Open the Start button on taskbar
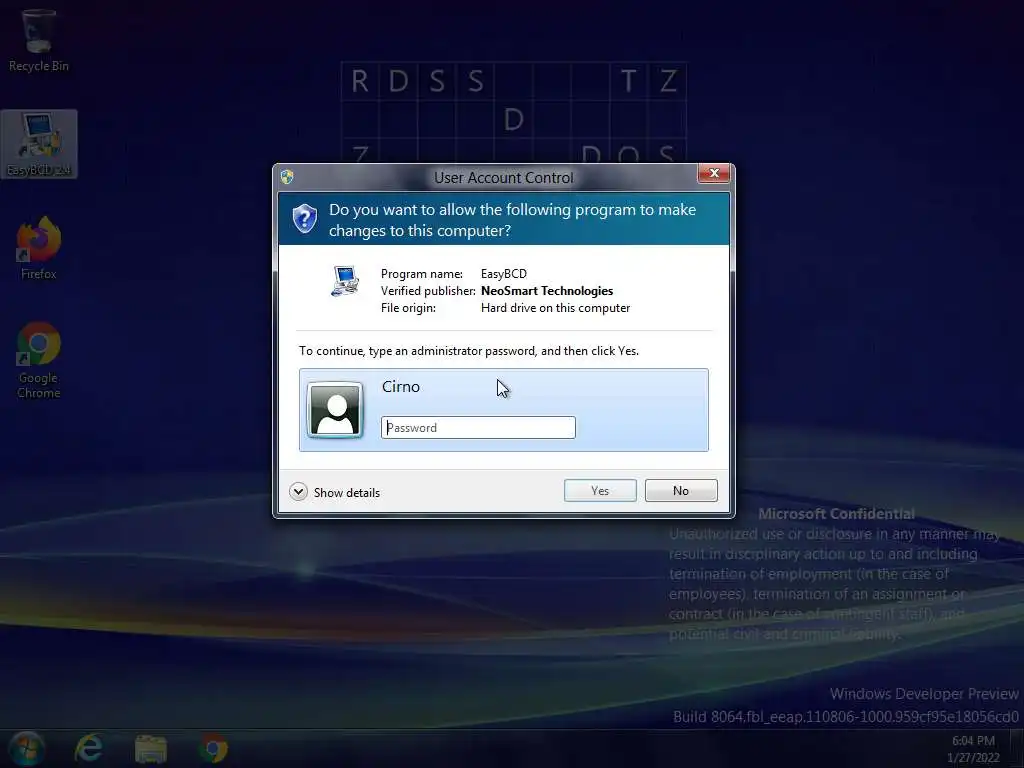This screenshot has height=768, width=1024. coord(27,748)
